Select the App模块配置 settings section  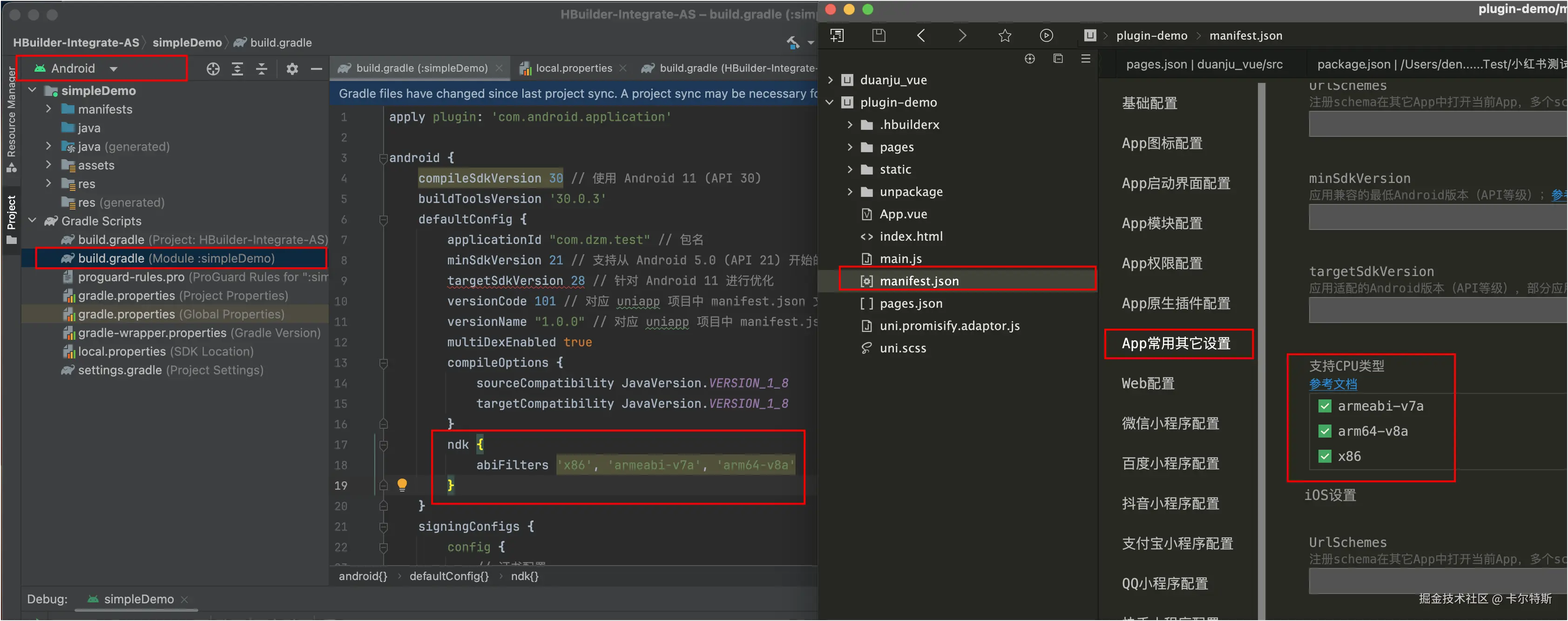(x=1162, y=223)
